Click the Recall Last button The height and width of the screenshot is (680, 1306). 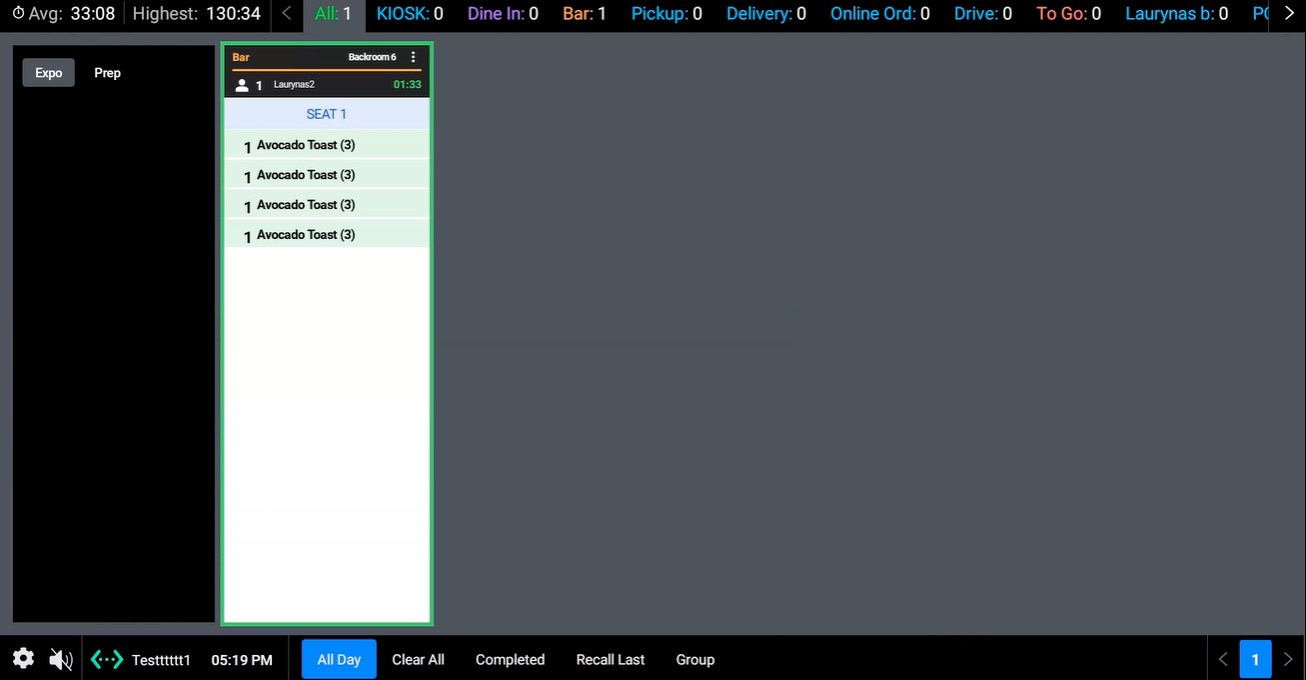[x=610, y=660]
